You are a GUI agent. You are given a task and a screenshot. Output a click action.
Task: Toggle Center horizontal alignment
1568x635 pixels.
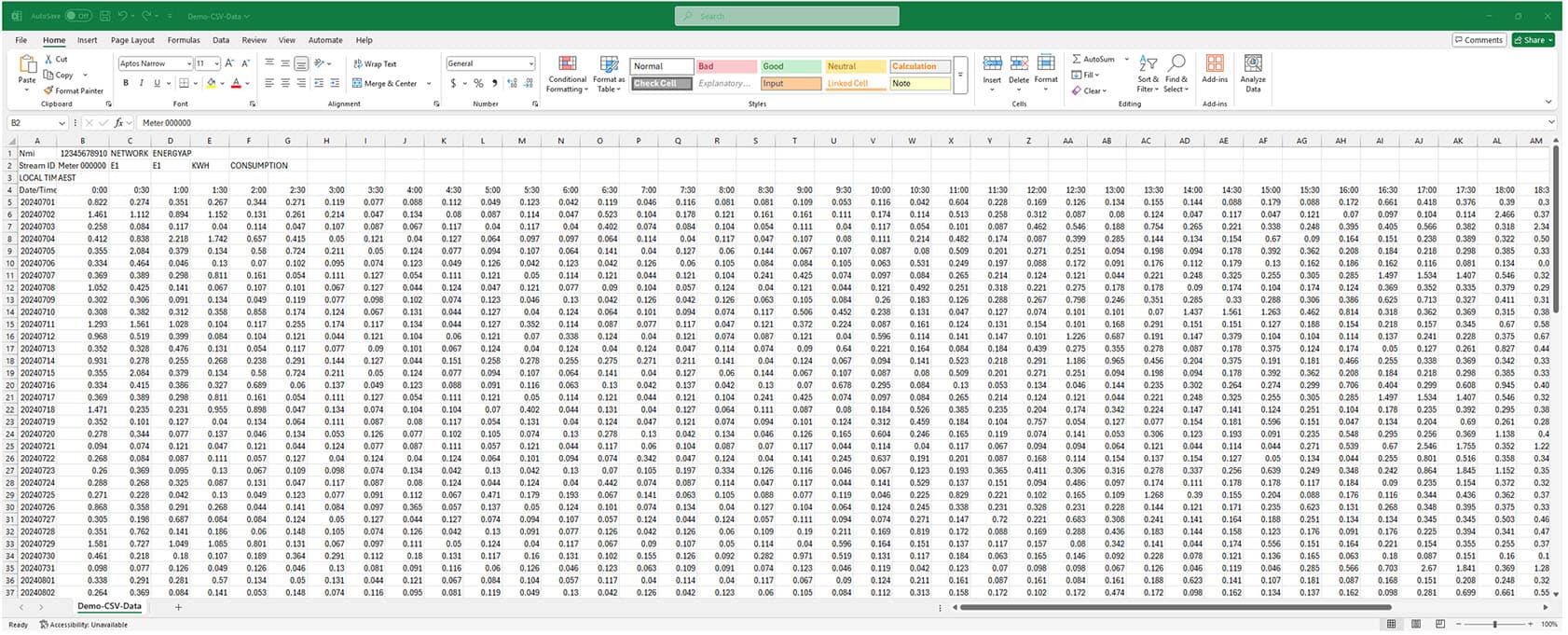coord(284,83)
